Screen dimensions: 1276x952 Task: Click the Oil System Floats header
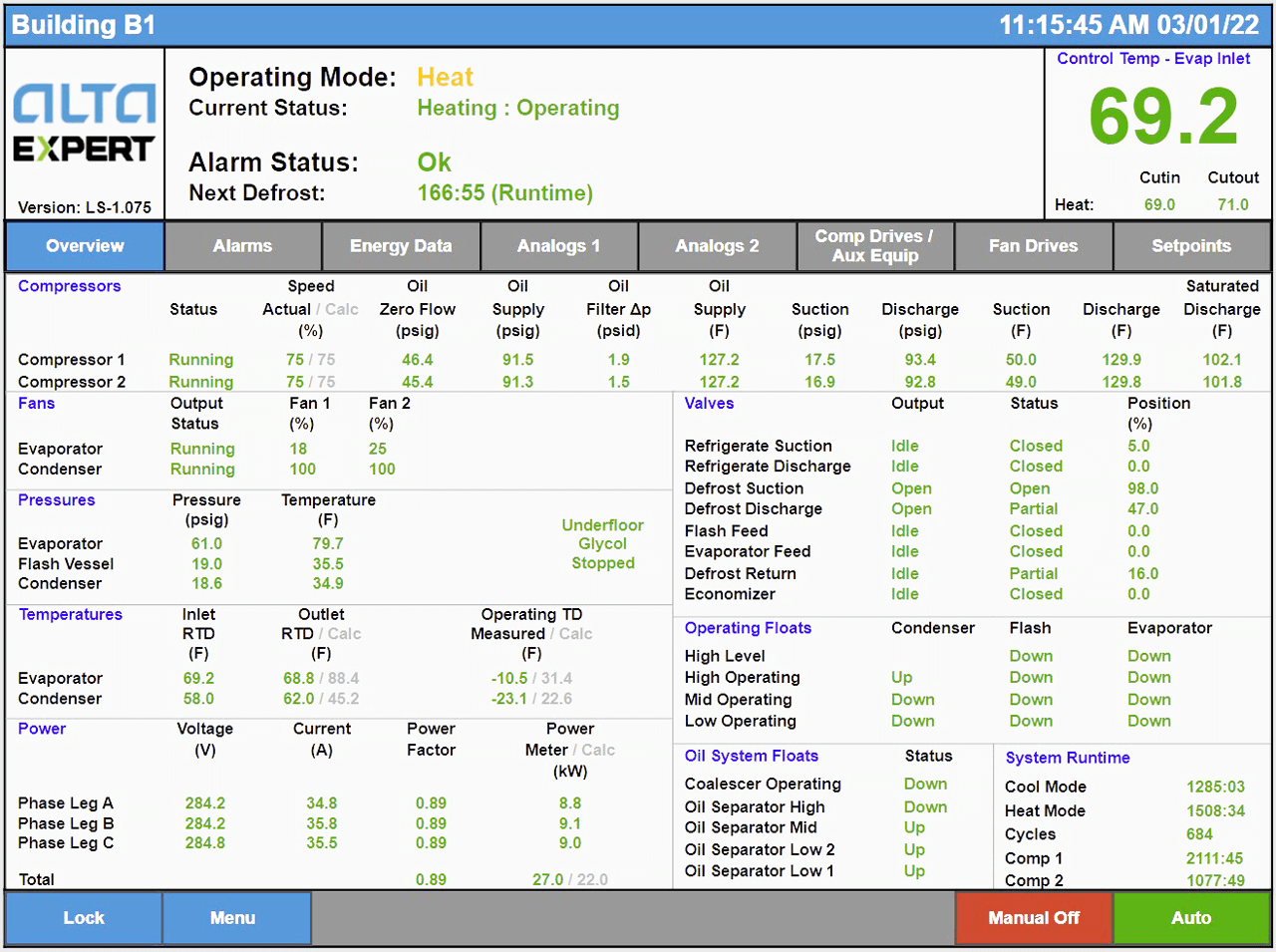[751, 756]
